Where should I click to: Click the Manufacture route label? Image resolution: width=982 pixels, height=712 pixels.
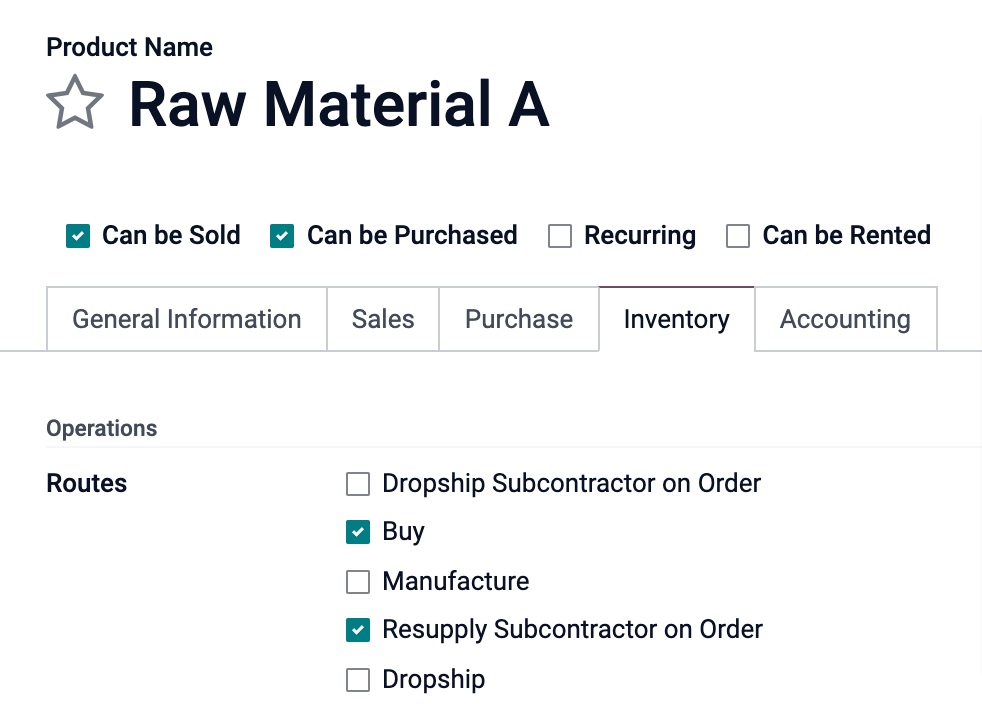pos(455,581)
